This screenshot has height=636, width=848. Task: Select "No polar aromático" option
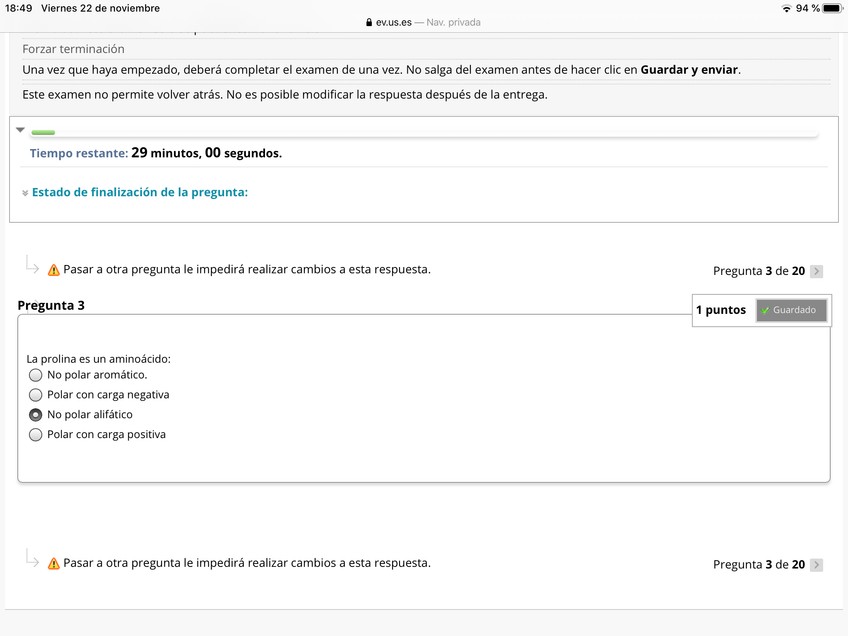36,375
